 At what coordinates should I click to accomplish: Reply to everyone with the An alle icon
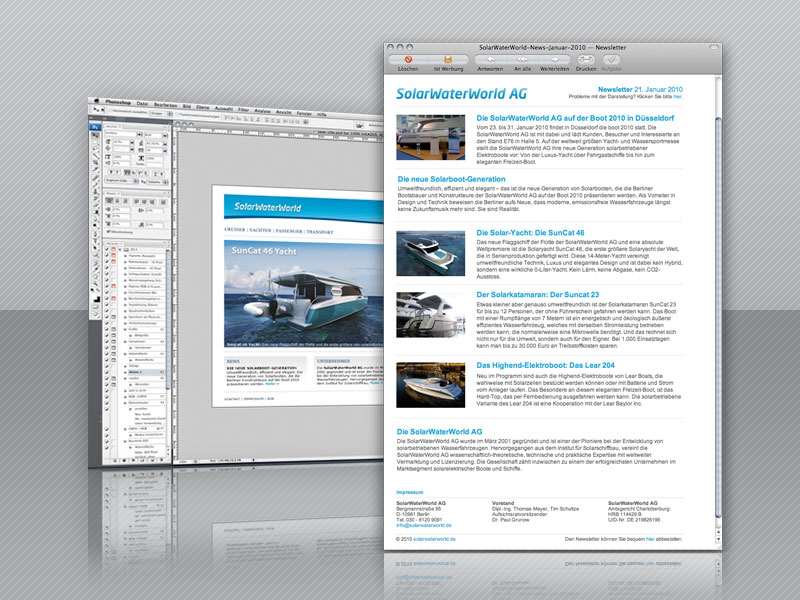point(522,60)
